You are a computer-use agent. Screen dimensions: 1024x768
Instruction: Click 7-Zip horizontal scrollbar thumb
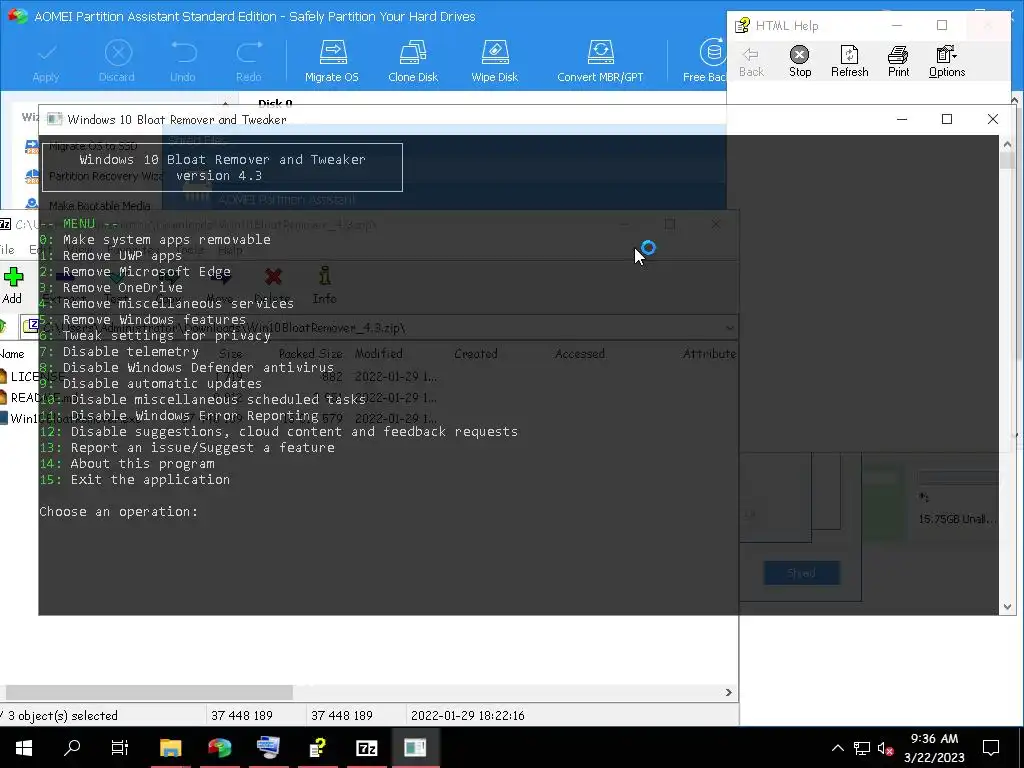[149, 692]
